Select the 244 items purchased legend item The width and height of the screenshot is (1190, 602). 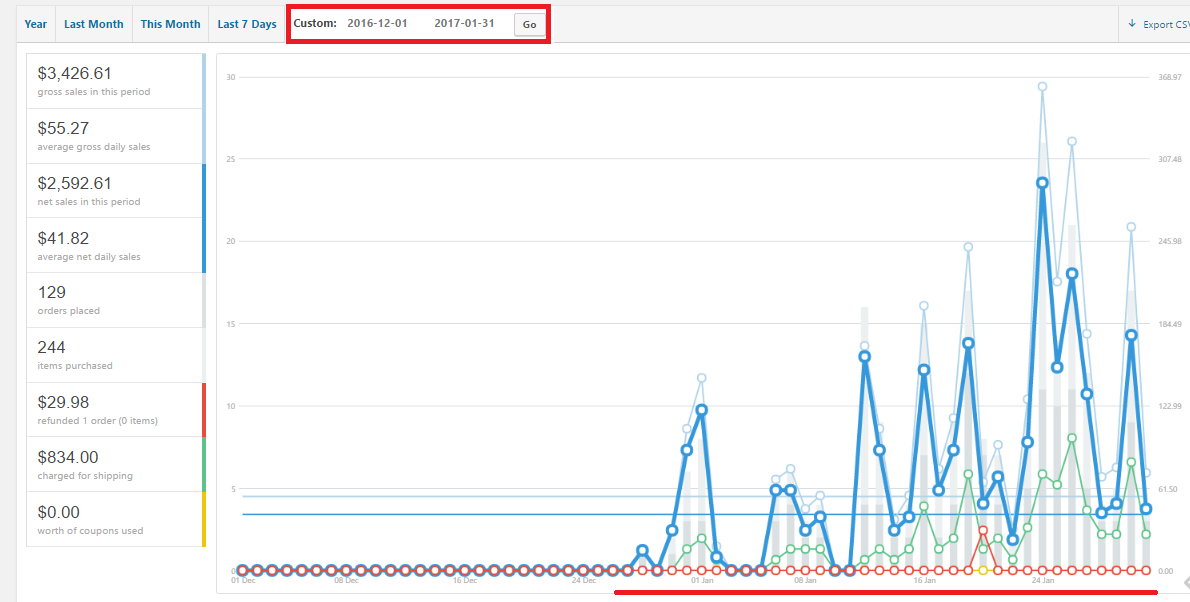tap(115, 355)
